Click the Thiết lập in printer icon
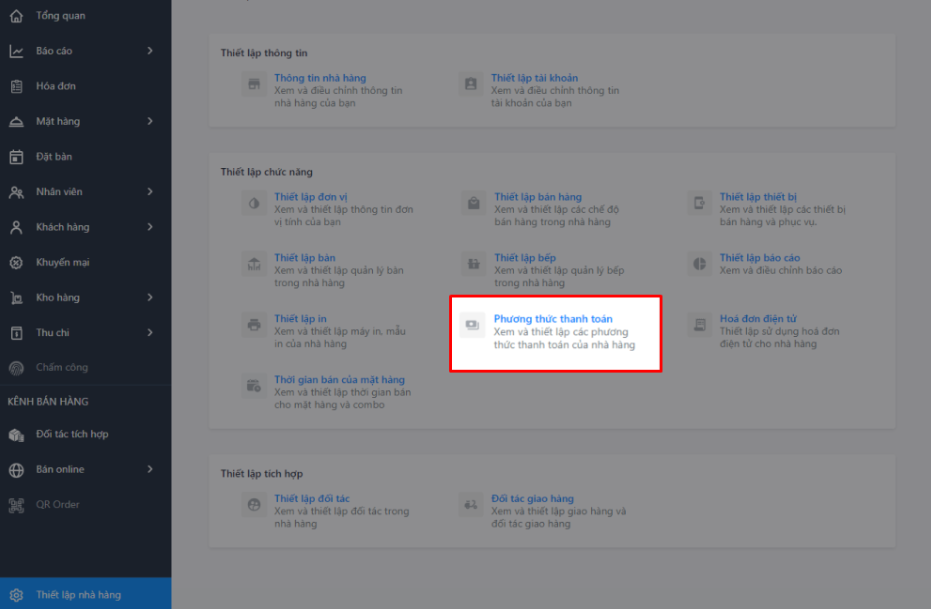Screen dimensions: 931x609 [254, 325]
